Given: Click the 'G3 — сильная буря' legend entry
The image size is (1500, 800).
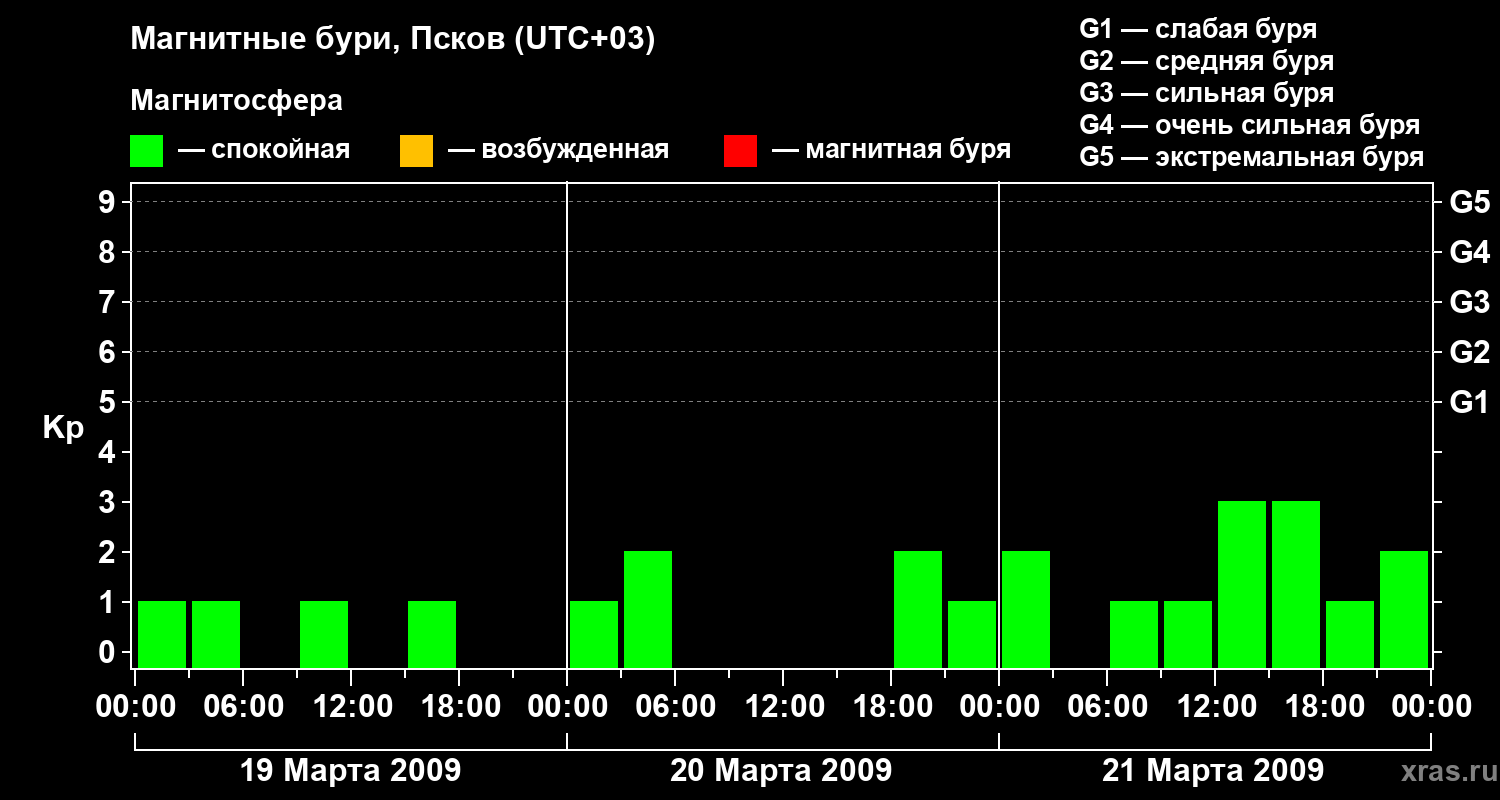Looking at the screenshot, I should tap(1206, 93).
